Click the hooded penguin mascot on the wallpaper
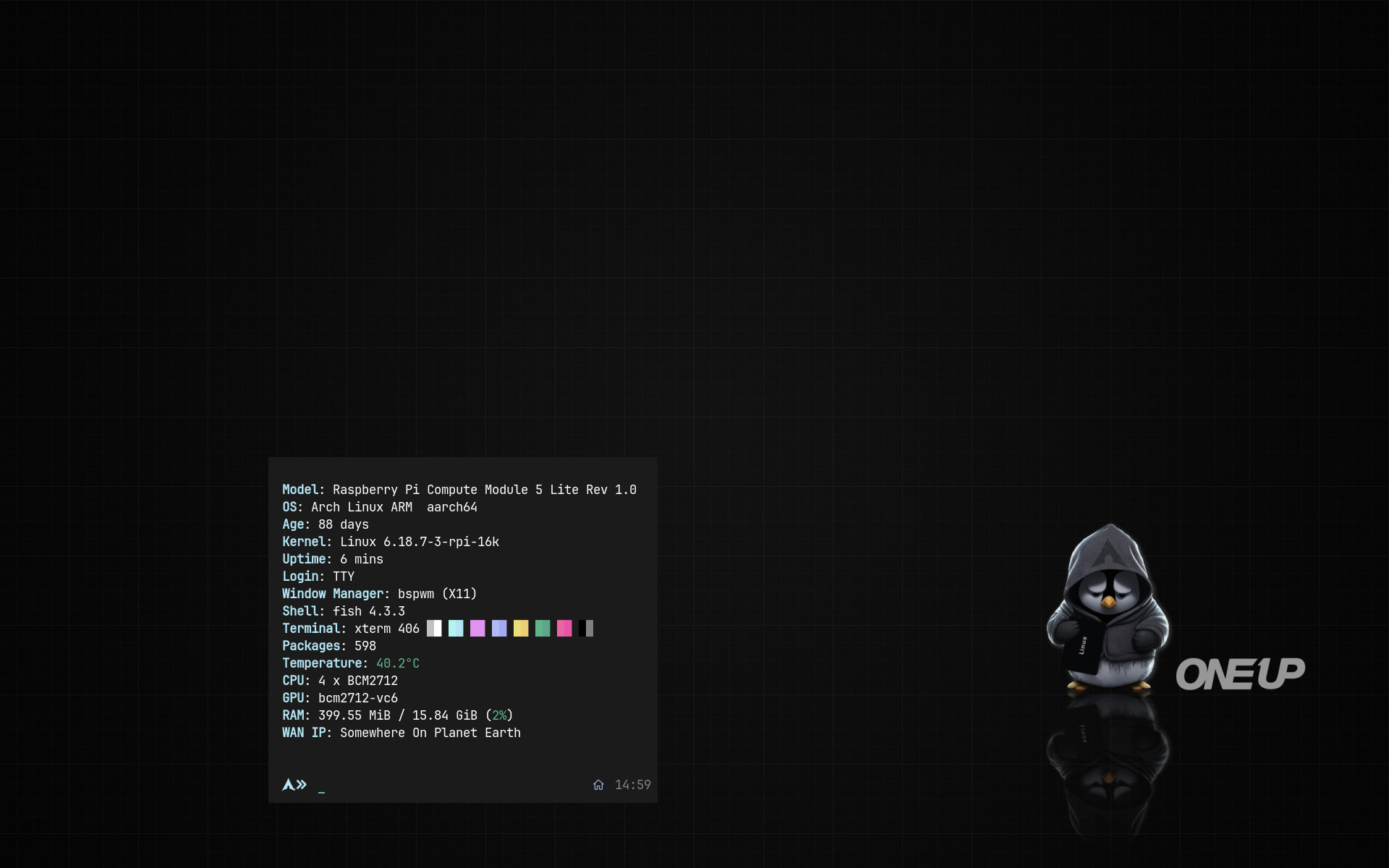The width and height of the screenshot is (1389, 868). (x=1107, y=608)
